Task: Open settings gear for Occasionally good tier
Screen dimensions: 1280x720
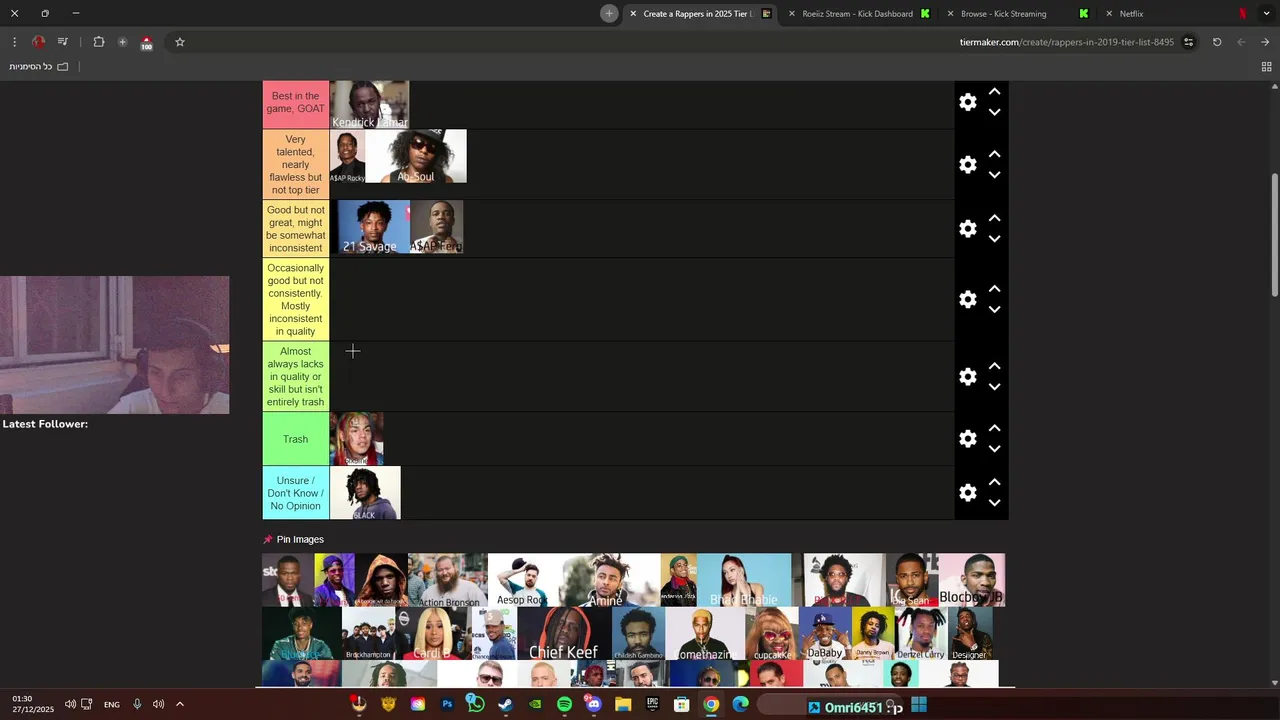Action: coord(968,300)
